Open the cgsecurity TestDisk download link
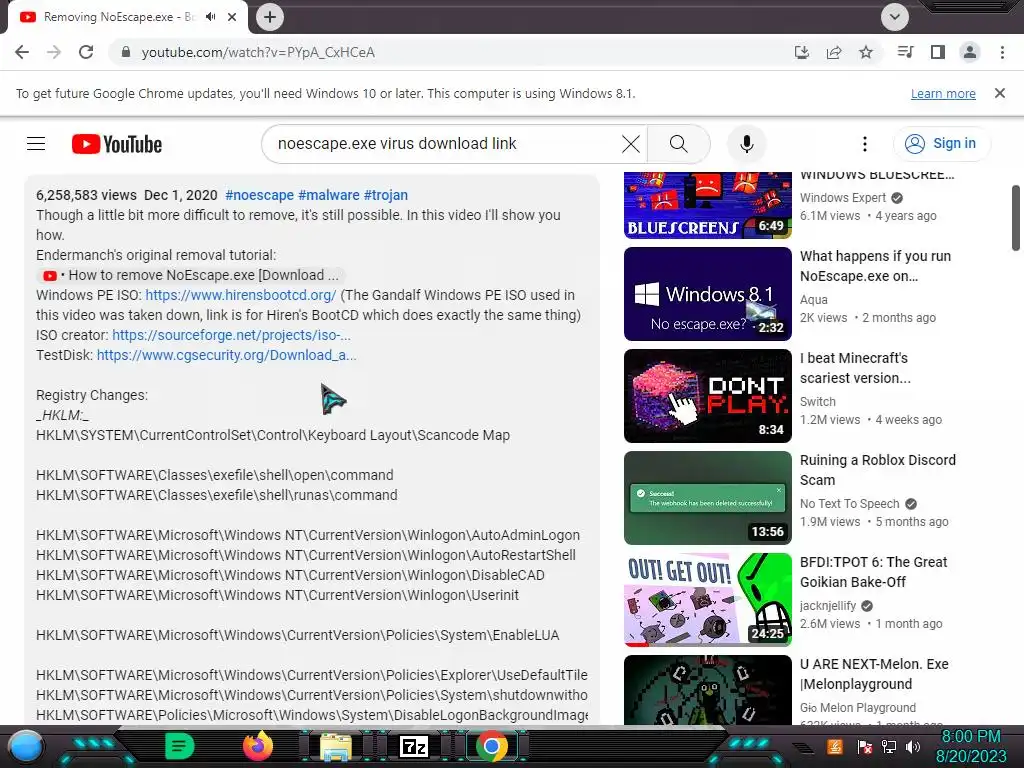The image size is (1024, 768). pos(227,355)
